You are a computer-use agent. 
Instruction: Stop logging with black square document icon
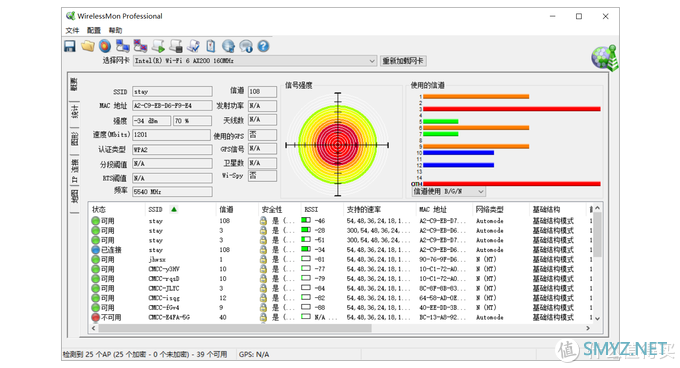pyautogui.click(x=176, y=46)
